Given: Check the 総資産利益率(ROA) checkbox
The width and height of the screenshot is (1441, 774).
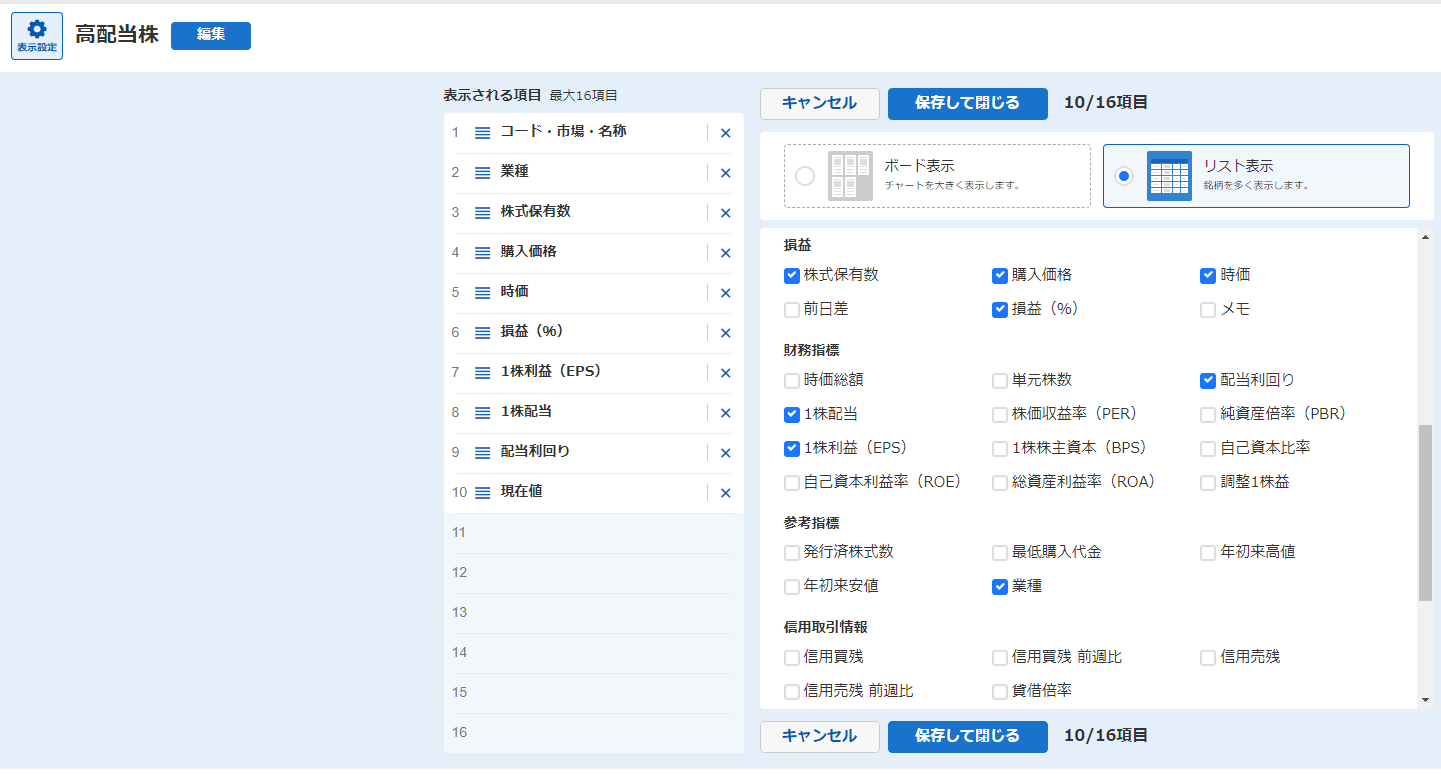Looking at the screenshot, I should (x=1000, y=483).
